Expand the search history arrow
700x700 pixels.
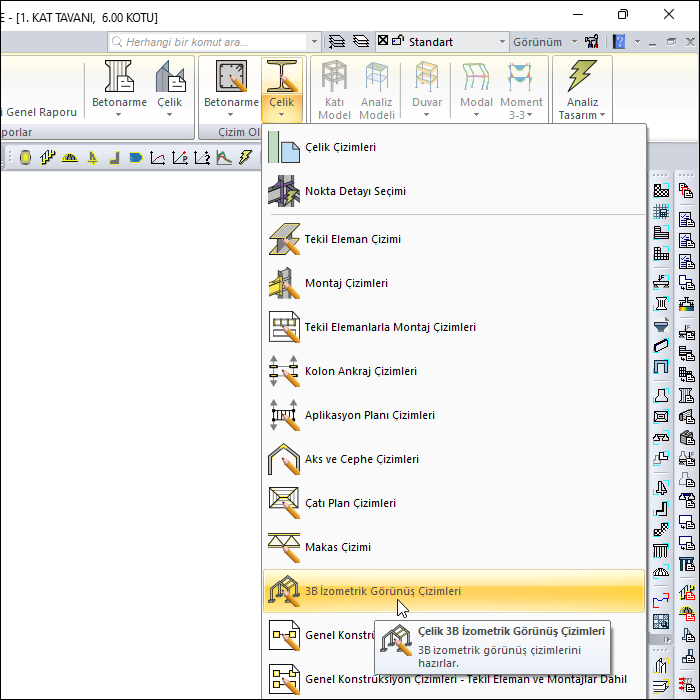point(314,42)
